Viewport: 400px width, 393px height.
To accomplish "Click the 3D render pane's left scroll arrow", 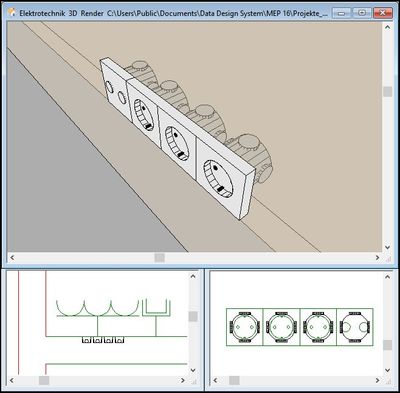I will [x=12, y=258].
